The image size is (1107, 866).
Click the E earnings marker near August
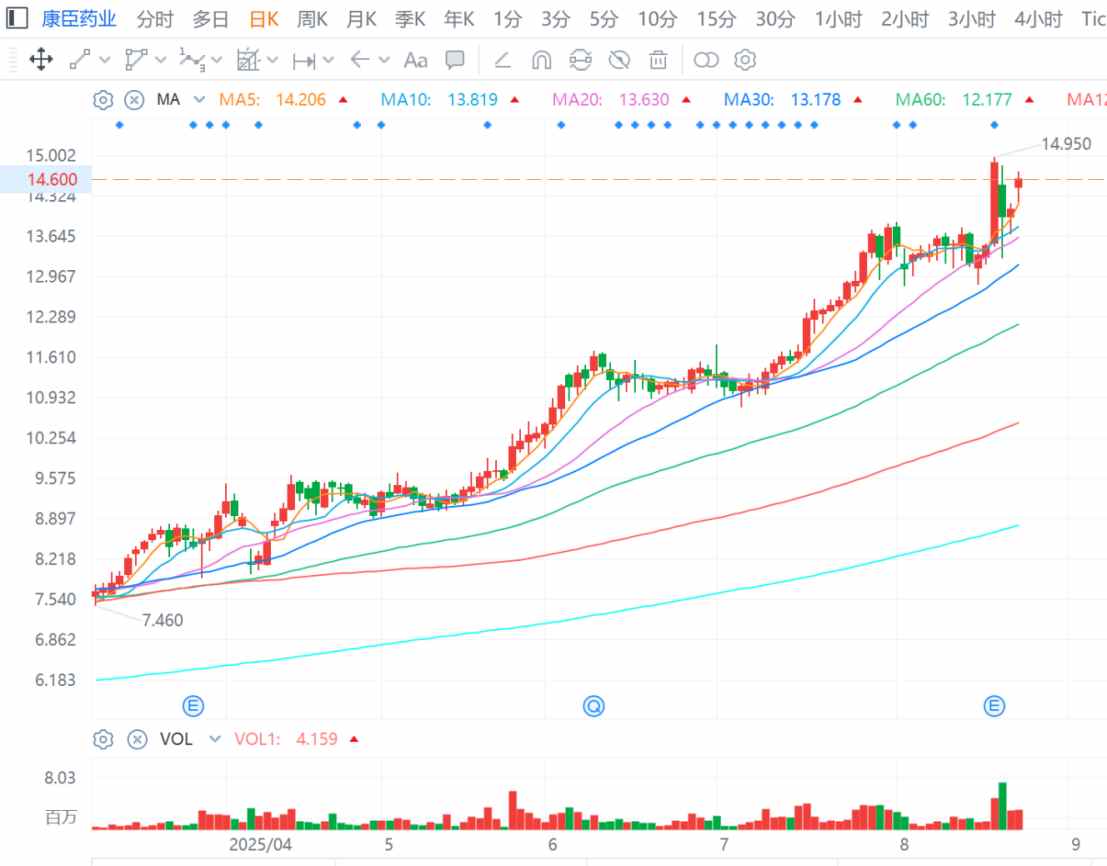pos(994,706)
